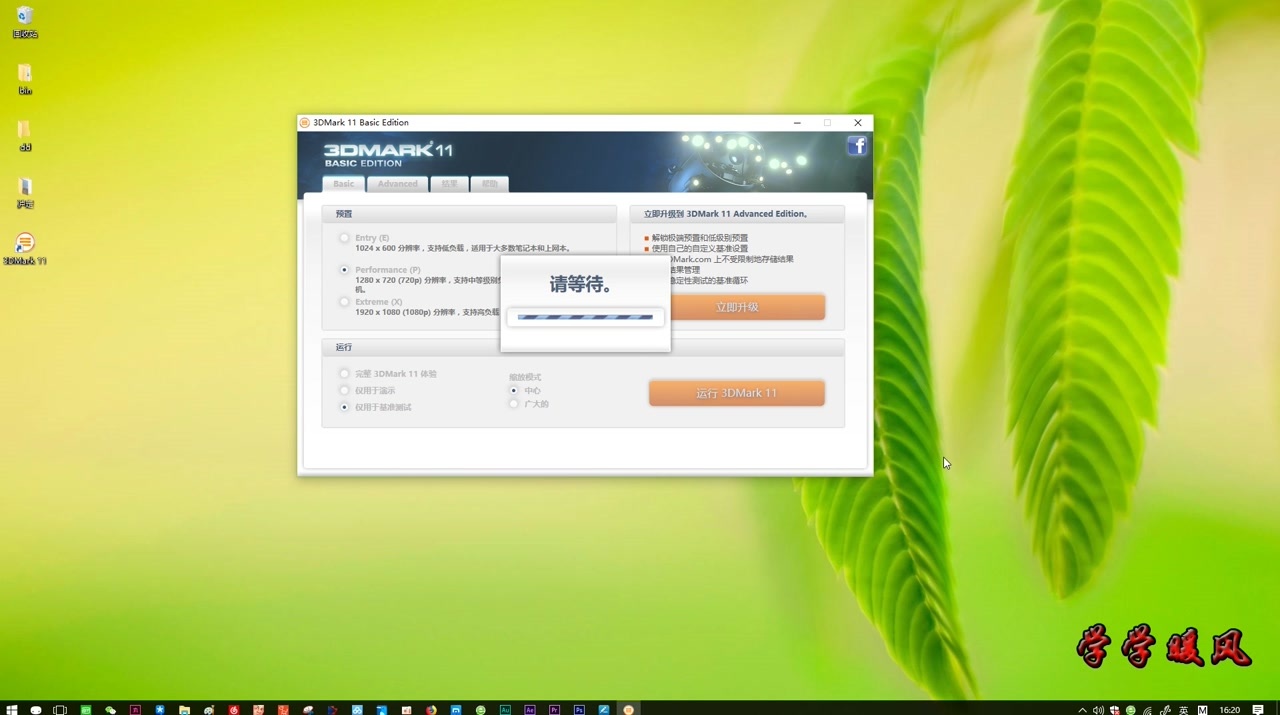Viewport: 1280px width, 715px height.
Task: Open WeChat from the taskbar
Action: (x=110, y=710)
